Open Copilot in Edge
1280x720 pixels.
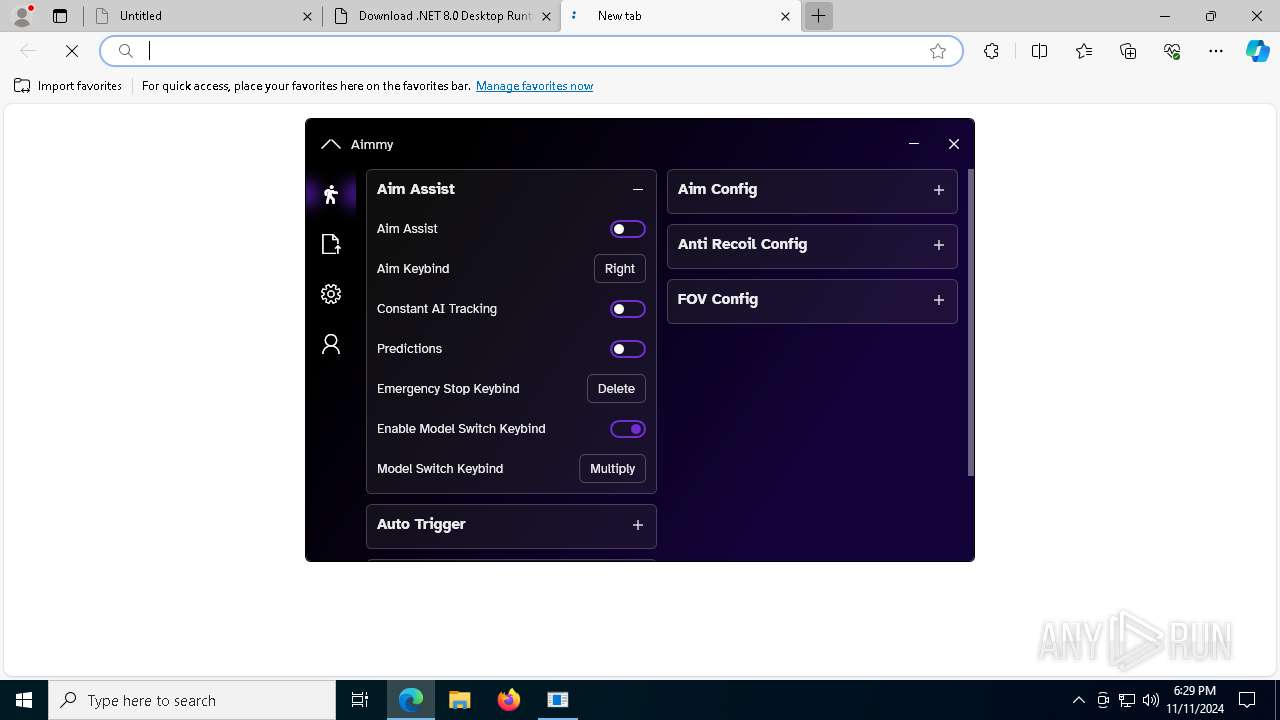click(1258, 51)
